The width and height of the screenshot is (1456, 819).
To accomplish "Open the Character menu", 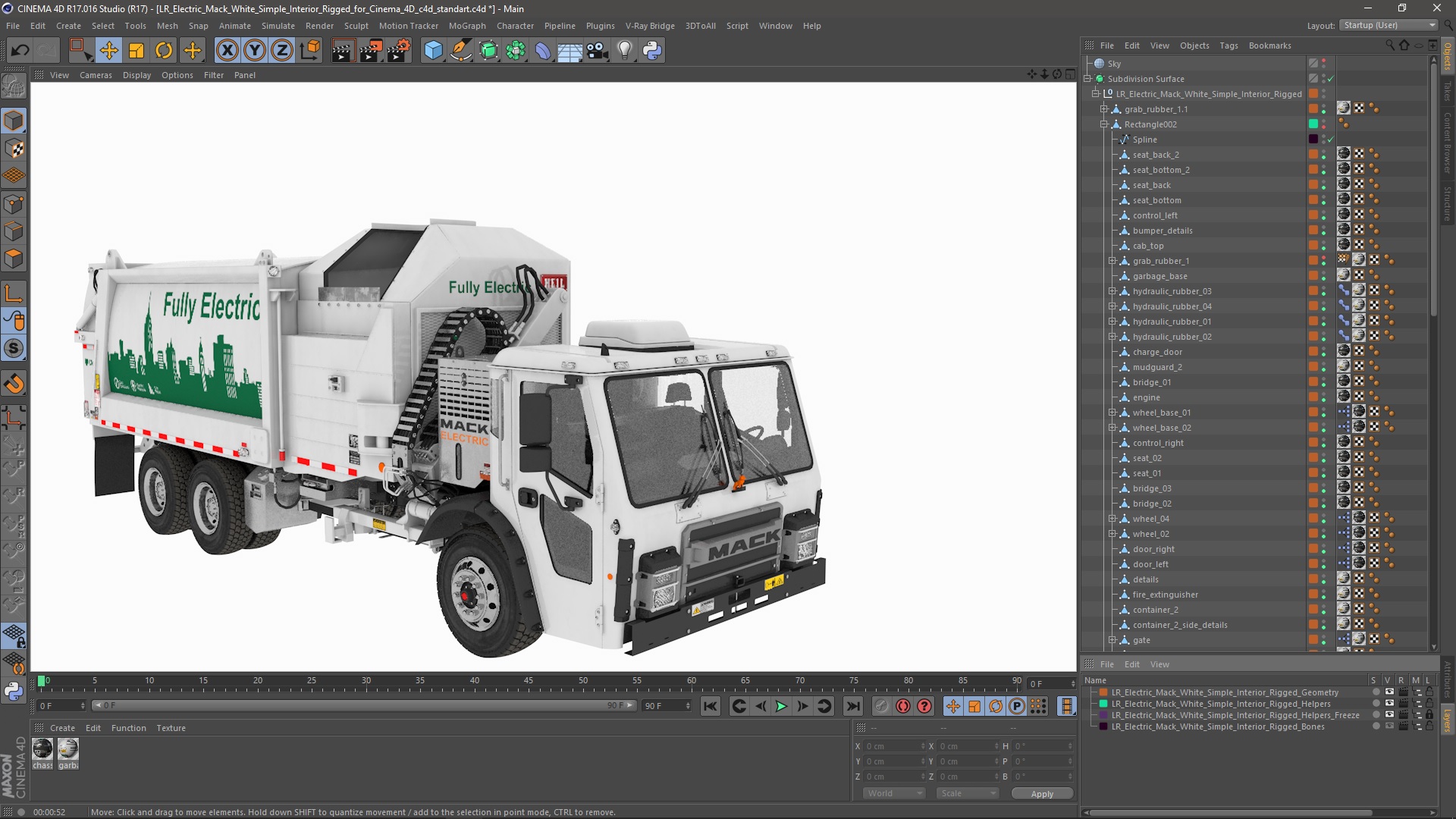I will pyautogui.click(x=515, y=26).
